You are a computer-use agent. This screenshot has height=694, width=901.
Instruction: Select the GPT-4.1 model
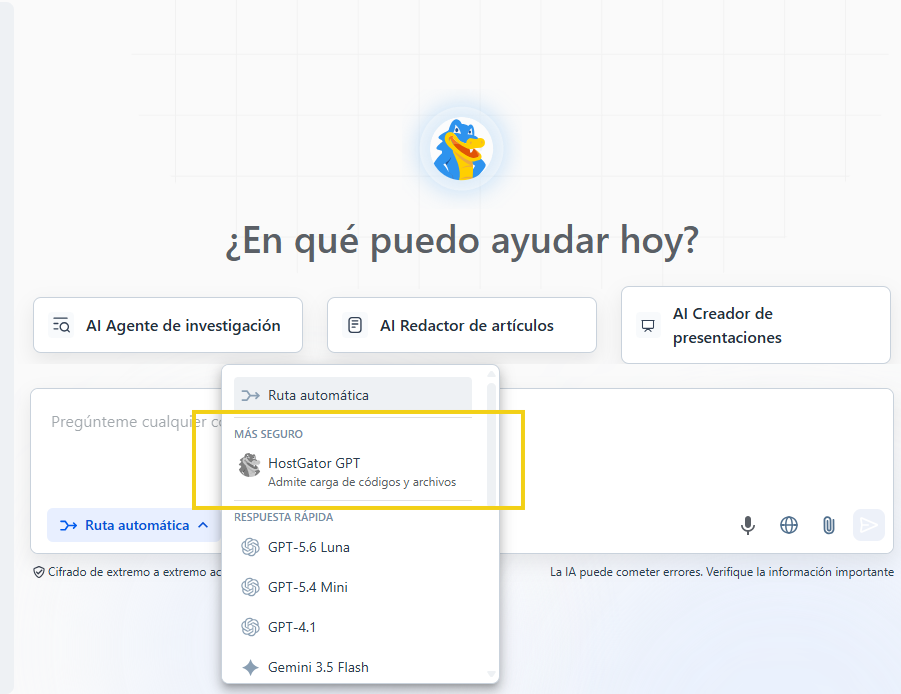353,627
